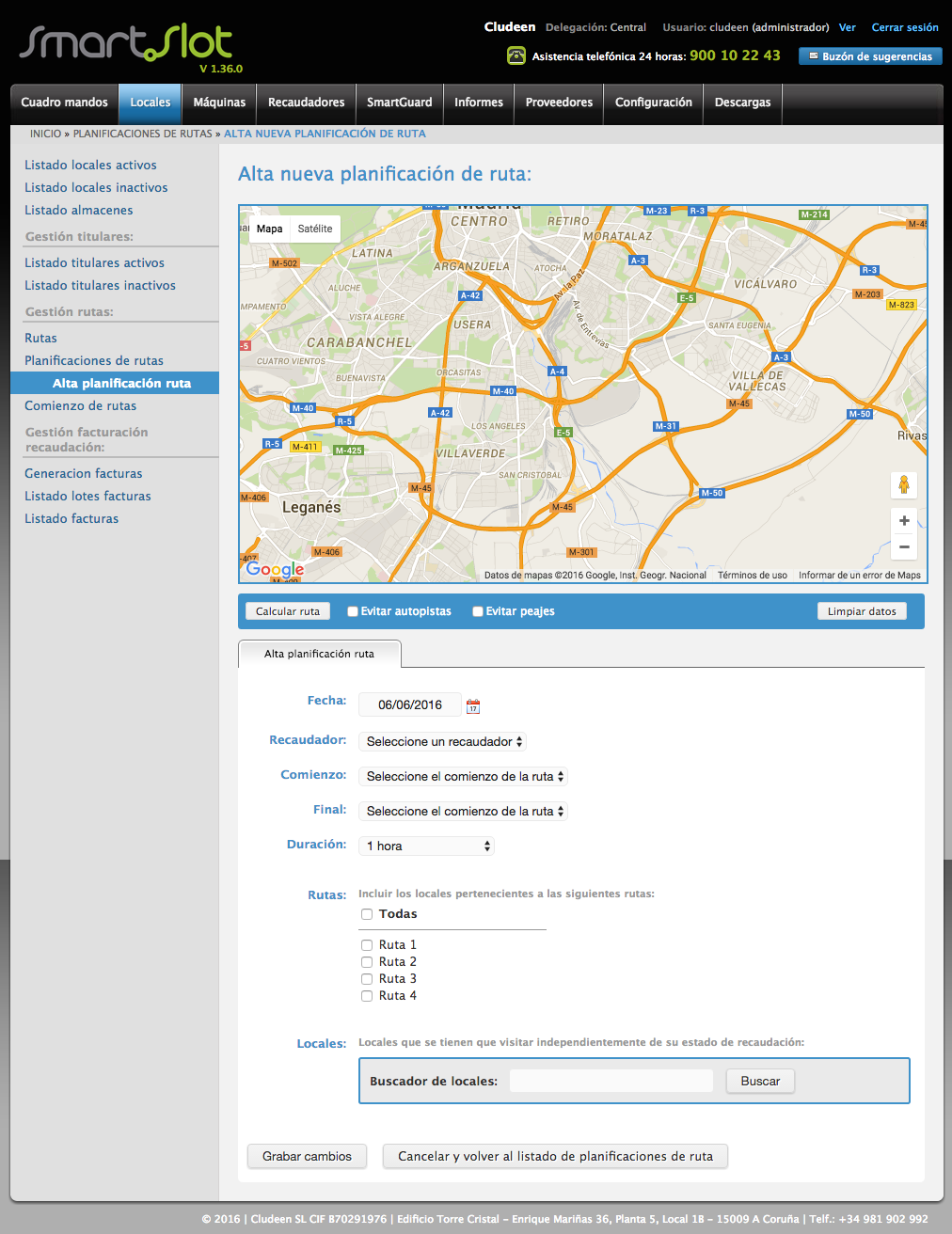Select Alta planificación ruta sidebar item

(x=115, y=383)
